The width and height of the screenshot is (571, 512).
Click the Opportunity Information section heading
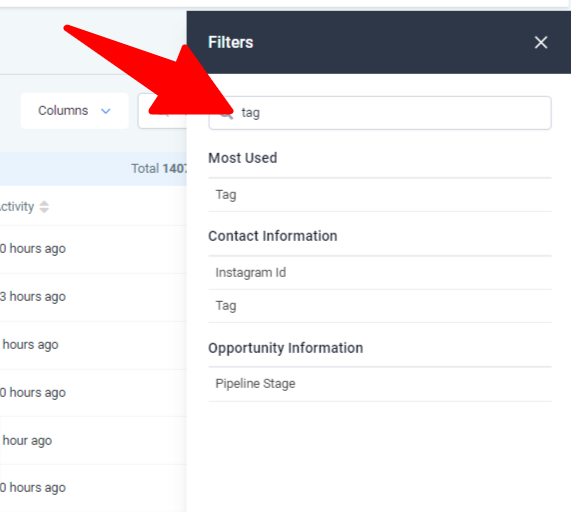point(286,348)
